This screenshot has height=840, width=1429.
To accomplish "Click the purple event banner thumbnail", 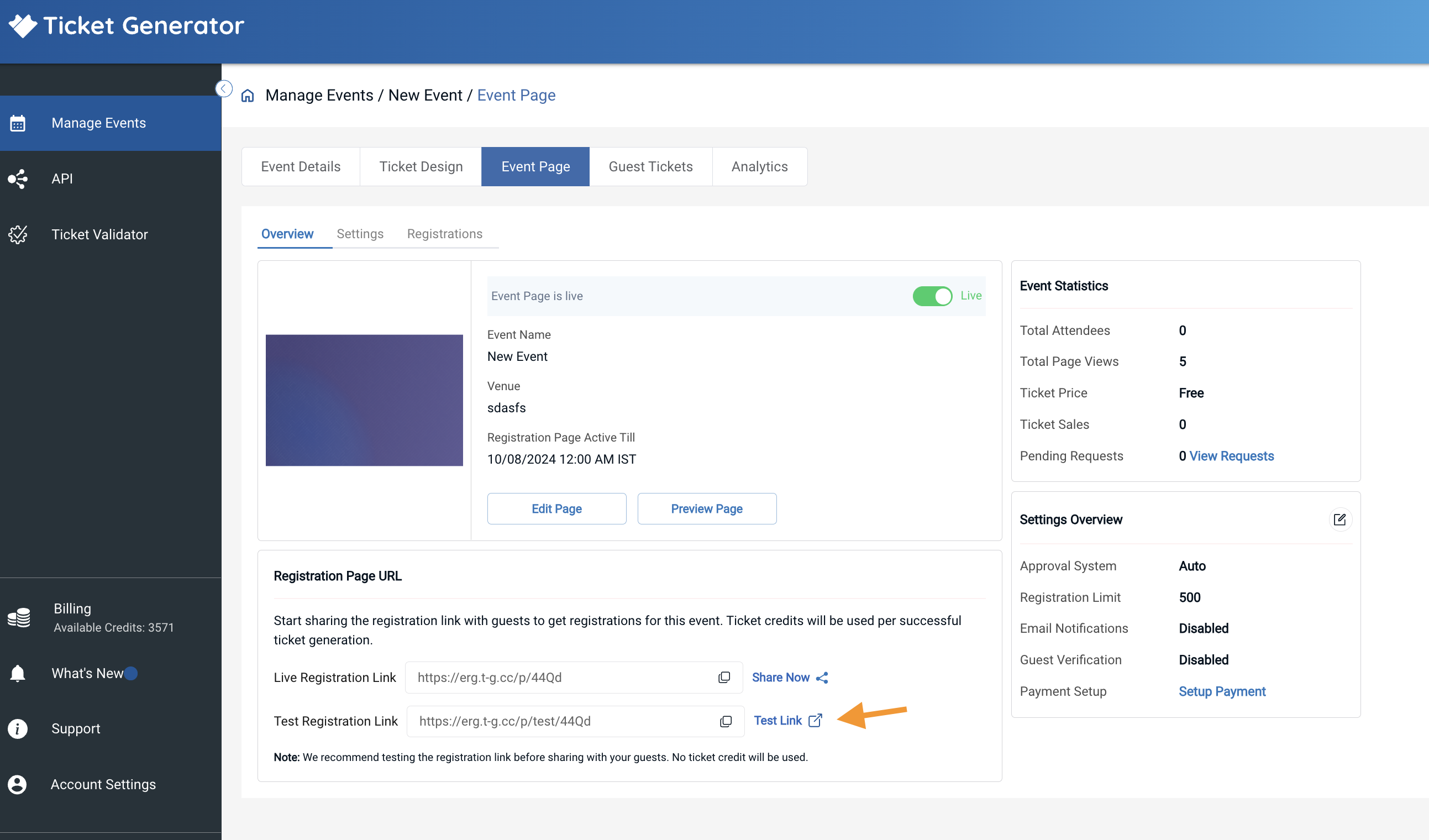I will (x=364, y=401).
